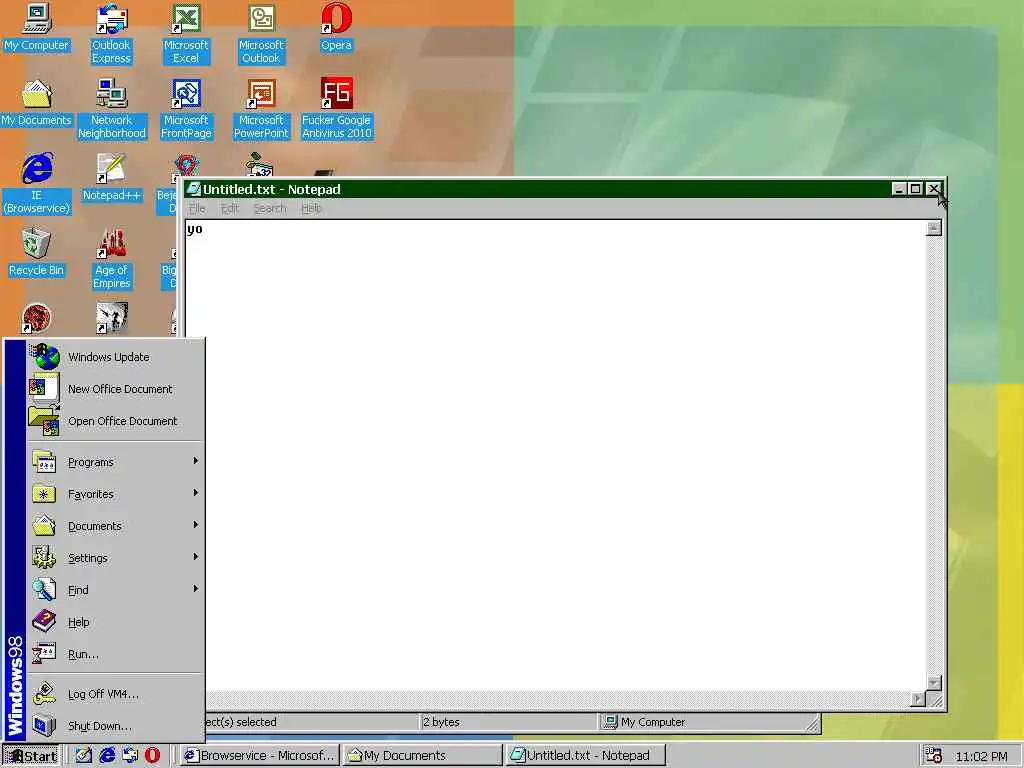Launch Microsoft Outlook desktop shortcut
The image size is (1024, 768).
[x=261, y=34]
